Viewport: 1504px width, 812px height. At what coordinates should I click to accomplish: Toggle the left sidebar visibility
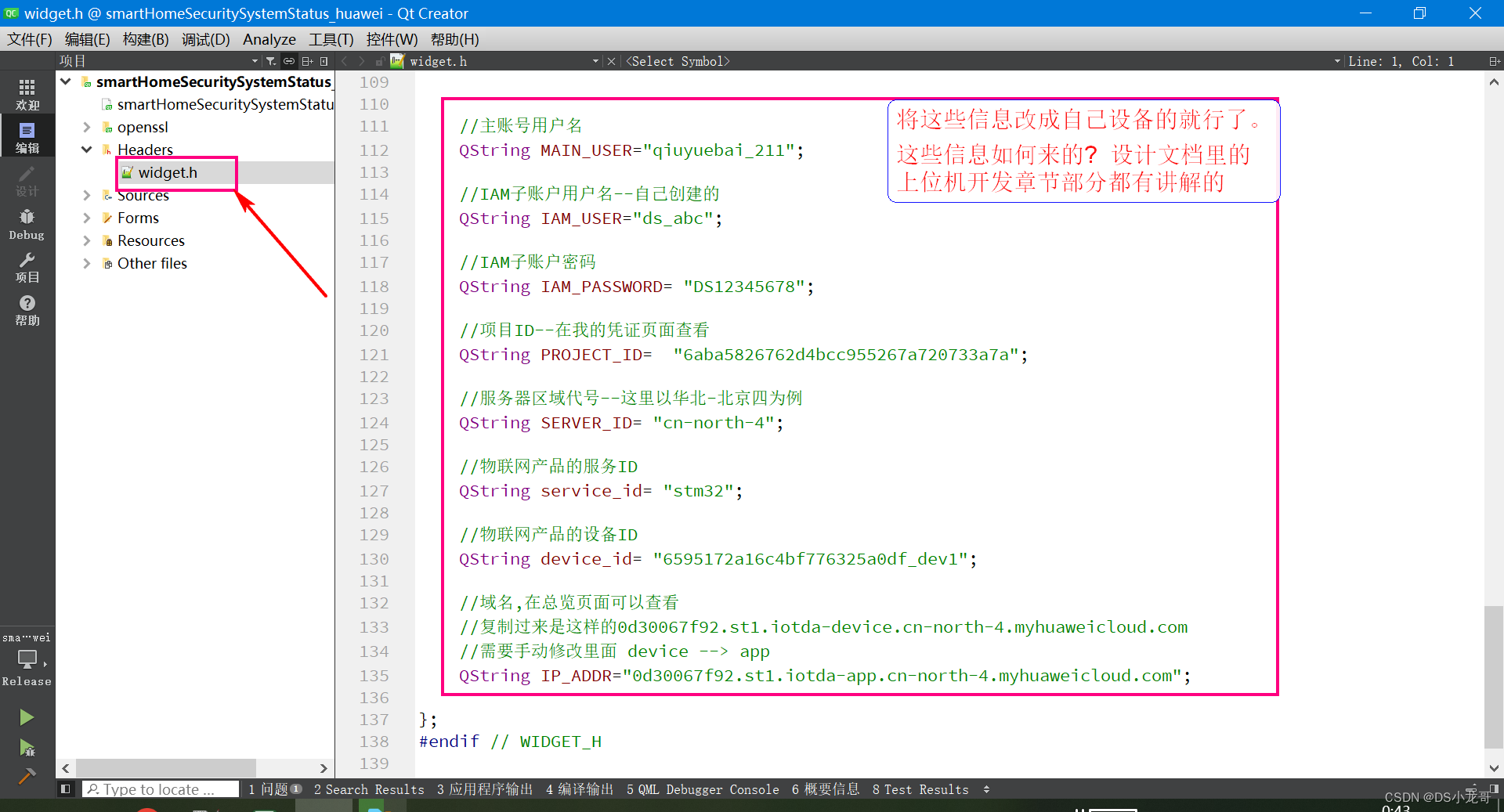coord(66,789)
